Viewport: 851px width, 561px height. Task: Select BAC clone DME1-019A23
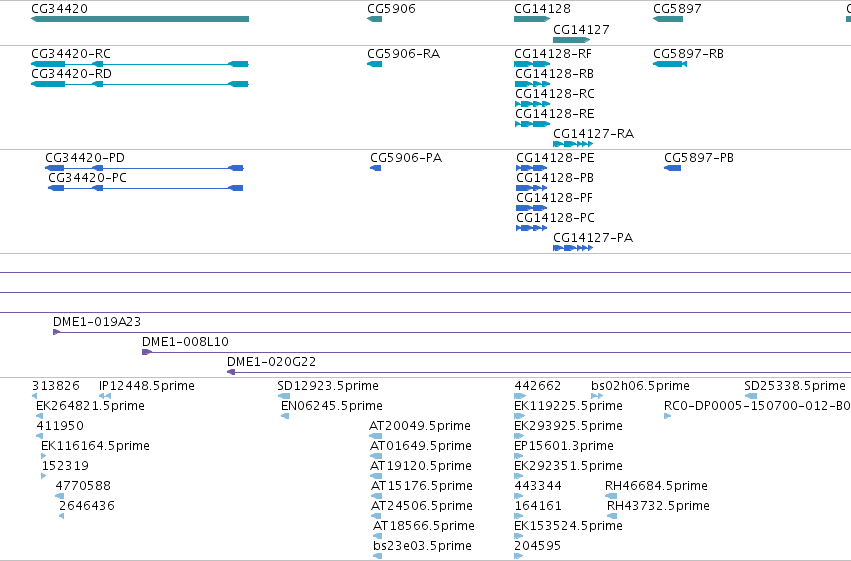coord(452,332)
